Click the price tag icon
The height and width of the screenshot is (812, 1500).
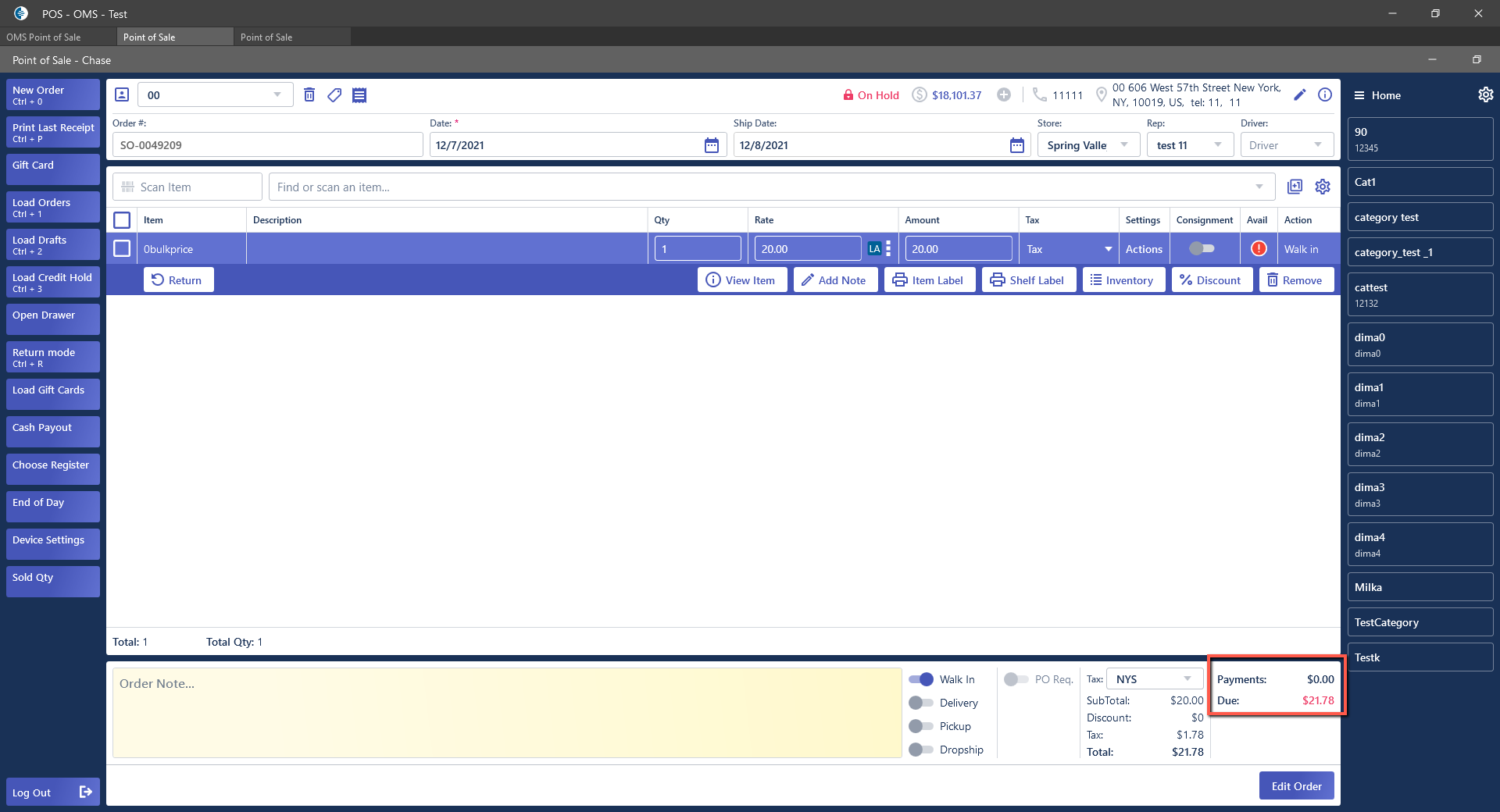pyautogui.click(x=334, y=95)
